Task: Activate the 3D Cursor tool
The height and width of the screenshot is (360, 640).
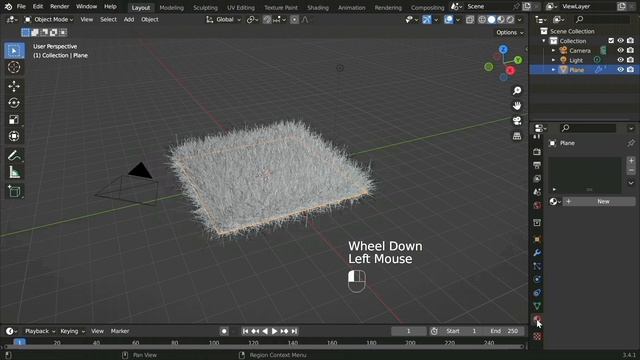Action: coord(14,67)
